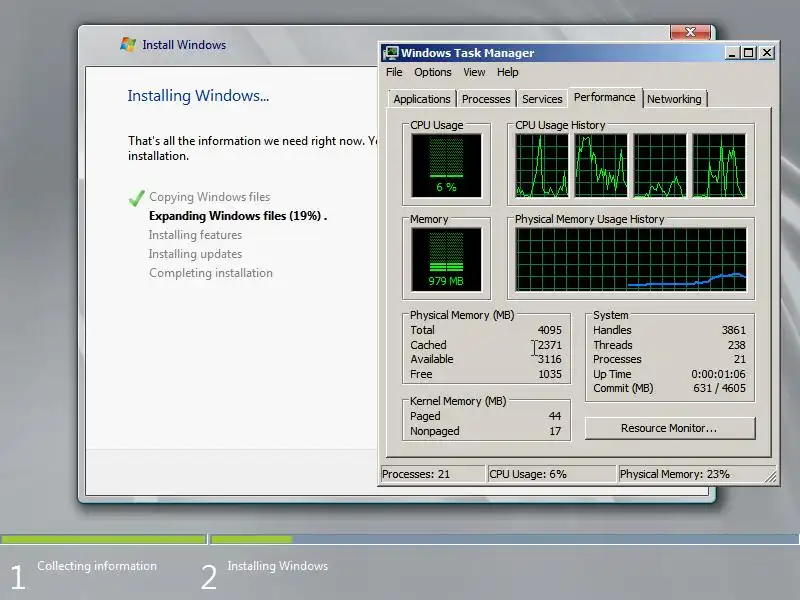Image resolution: width=800 pixels, height=600 pixels.
Task: Maximize the Windows Task Manager window
Action: [748, 53]
